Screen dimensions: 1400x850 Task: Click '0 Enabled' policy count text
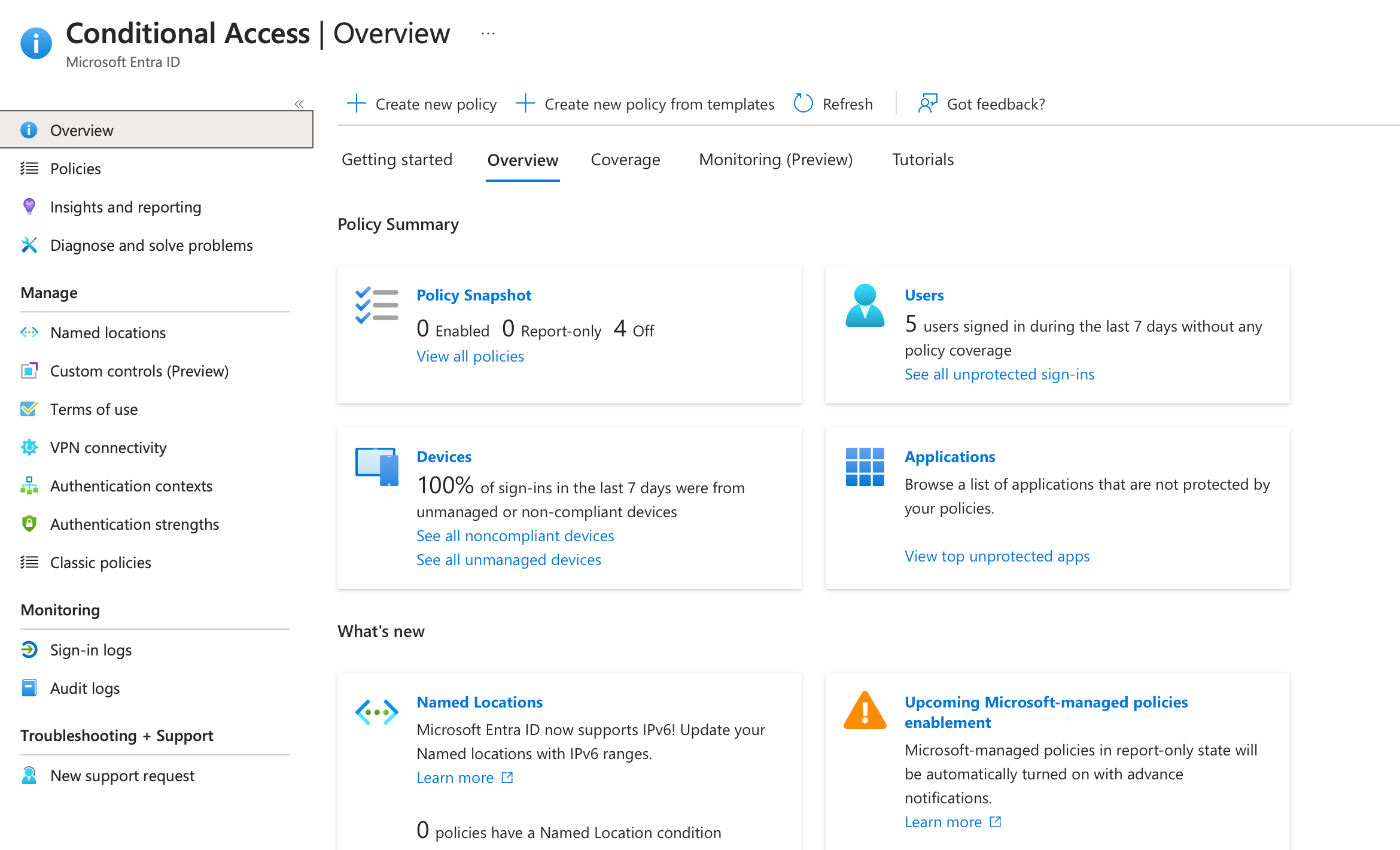[453, 329]
